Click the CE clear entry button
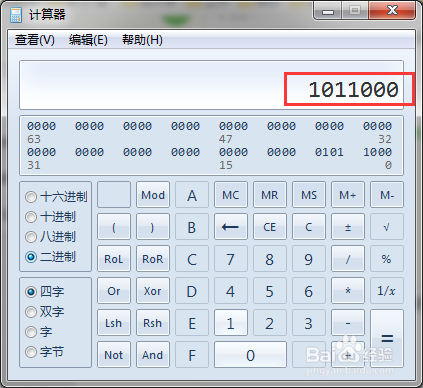 [x=270, y=227]
